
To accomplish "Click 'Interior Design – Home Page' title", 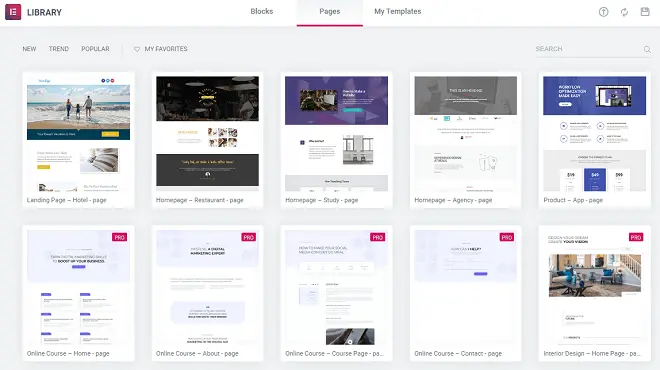I will coord(592,354).
